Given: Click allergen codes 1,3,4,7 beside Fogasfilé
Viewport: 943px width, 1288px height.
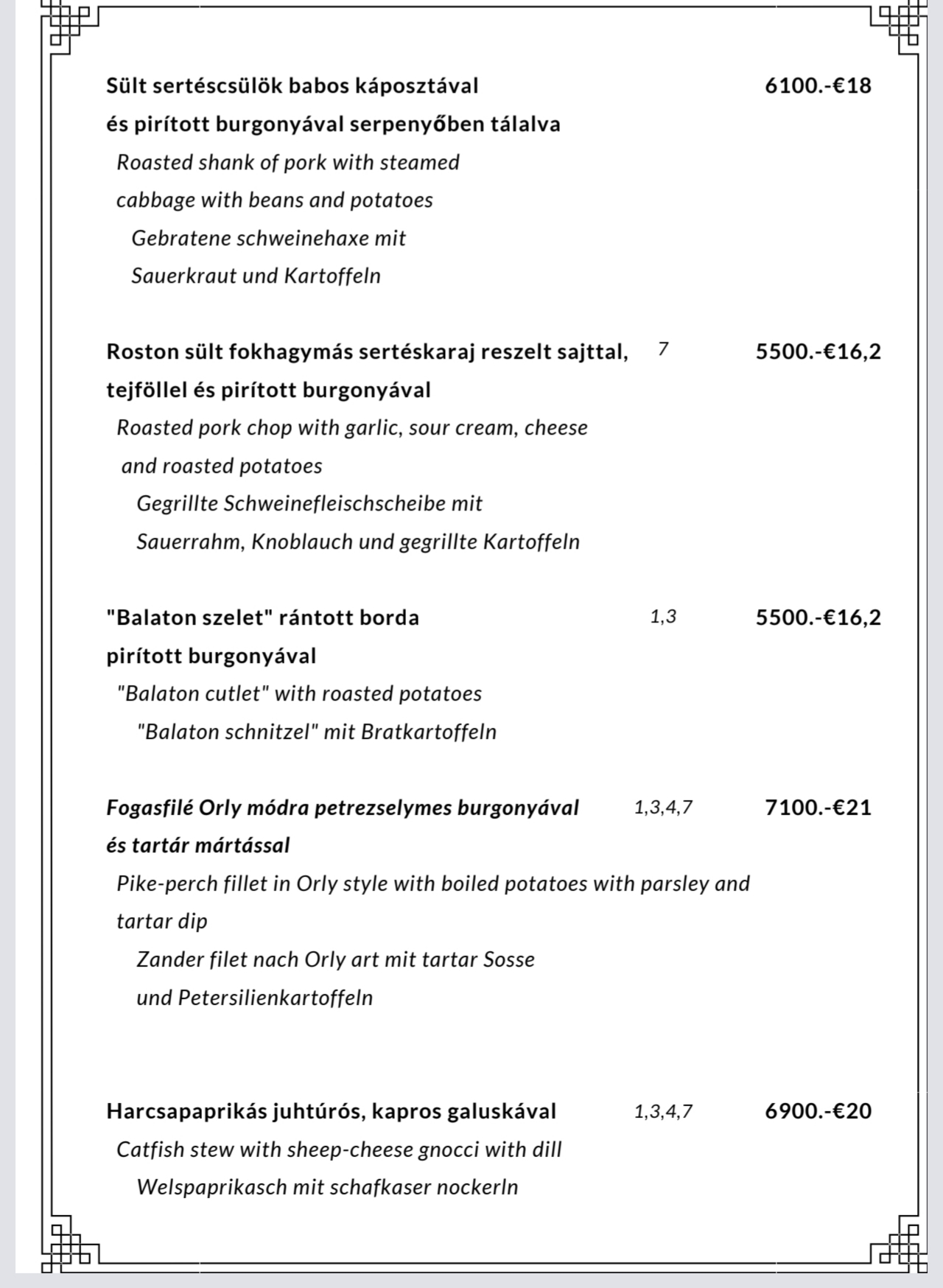Looking at the screenshot, I should coord(663,808).
